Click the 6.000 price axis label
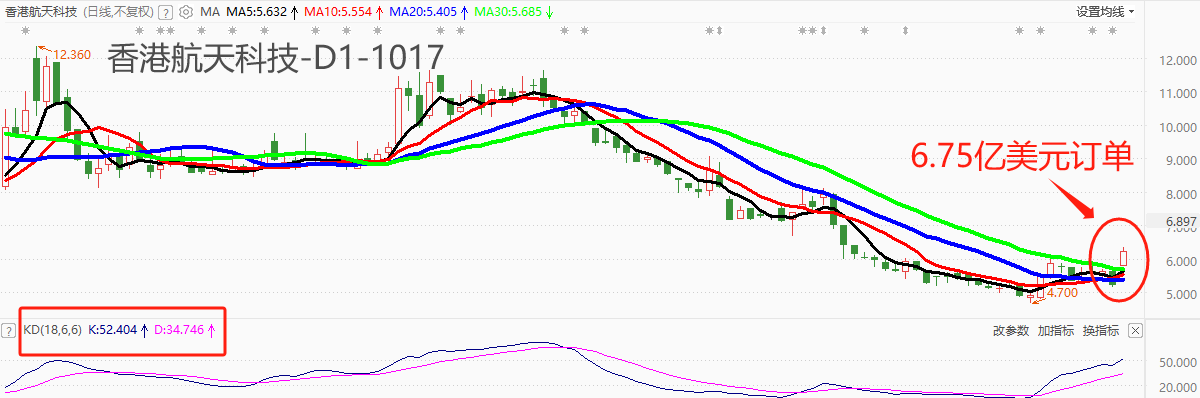Screen dimensions: 1200x398 tap(1181, 261)
